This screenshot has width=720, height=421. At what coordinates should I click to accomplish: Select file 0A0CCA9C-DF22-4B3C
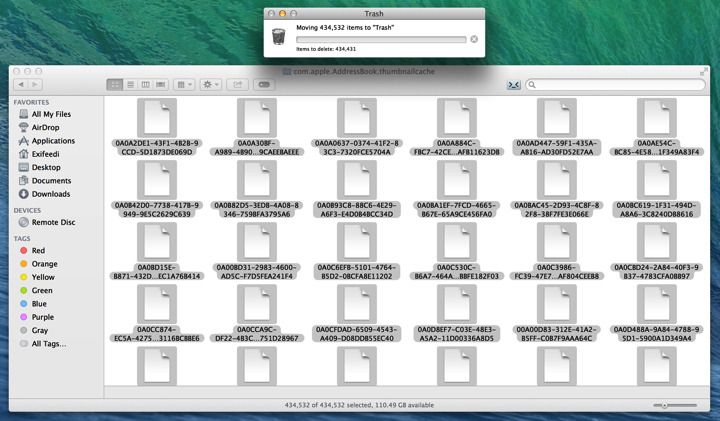[257, 314]
